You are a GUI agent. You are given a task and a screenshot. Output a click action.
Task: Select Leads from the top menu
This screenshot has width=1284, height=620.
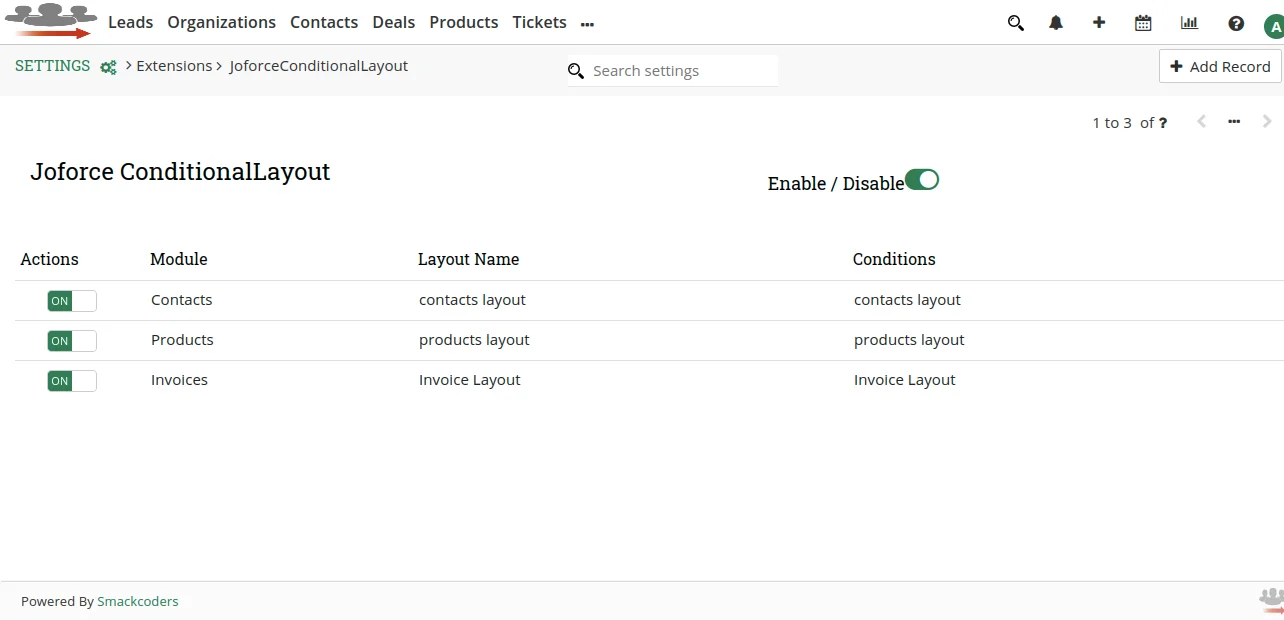130,22
